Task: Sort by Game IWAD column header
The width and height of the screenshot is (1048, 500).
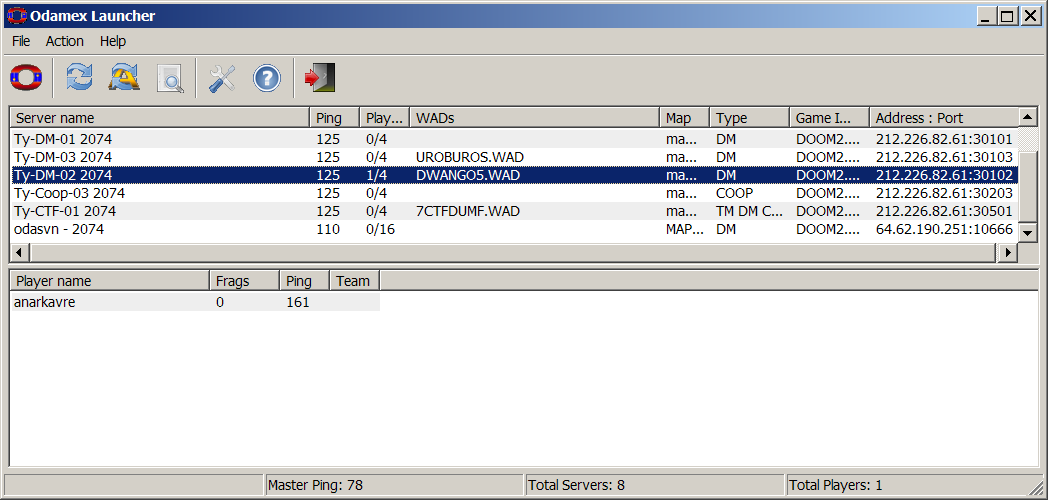Action: (x=829, y=118)
